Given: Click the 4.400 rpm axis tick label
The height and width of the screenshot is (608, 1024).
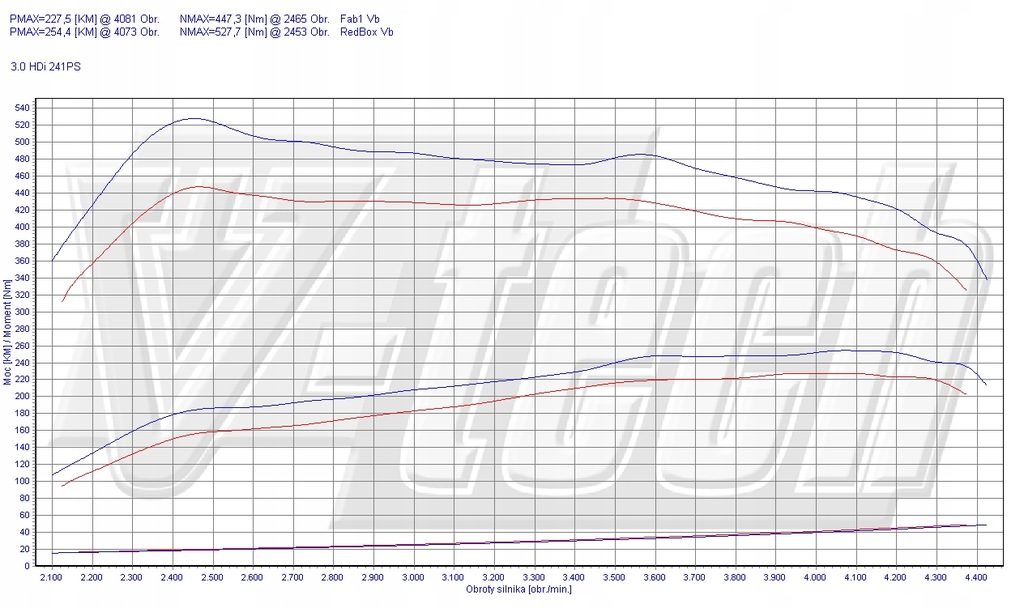Looking at the screenshot, I should [x=977, y=577].
